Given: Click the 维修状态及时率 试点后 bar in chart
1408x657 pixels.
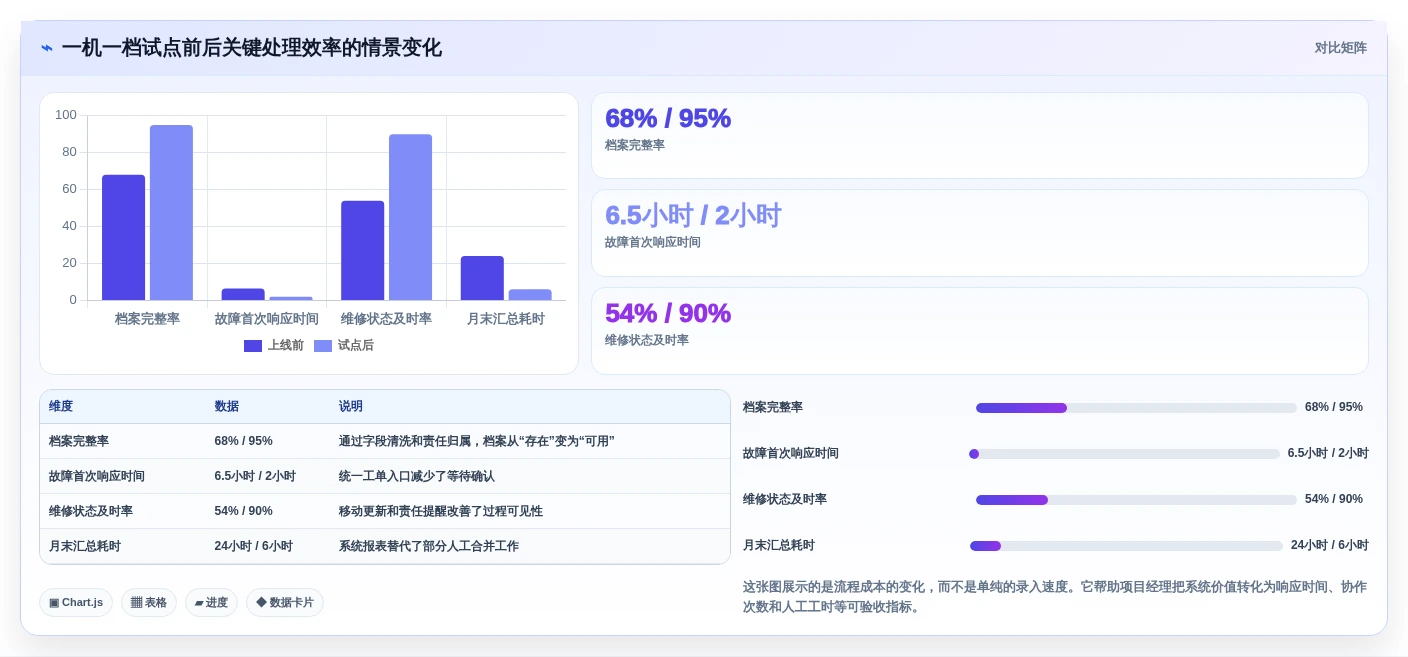Looking at the screenshot, I should pos(410,217).
